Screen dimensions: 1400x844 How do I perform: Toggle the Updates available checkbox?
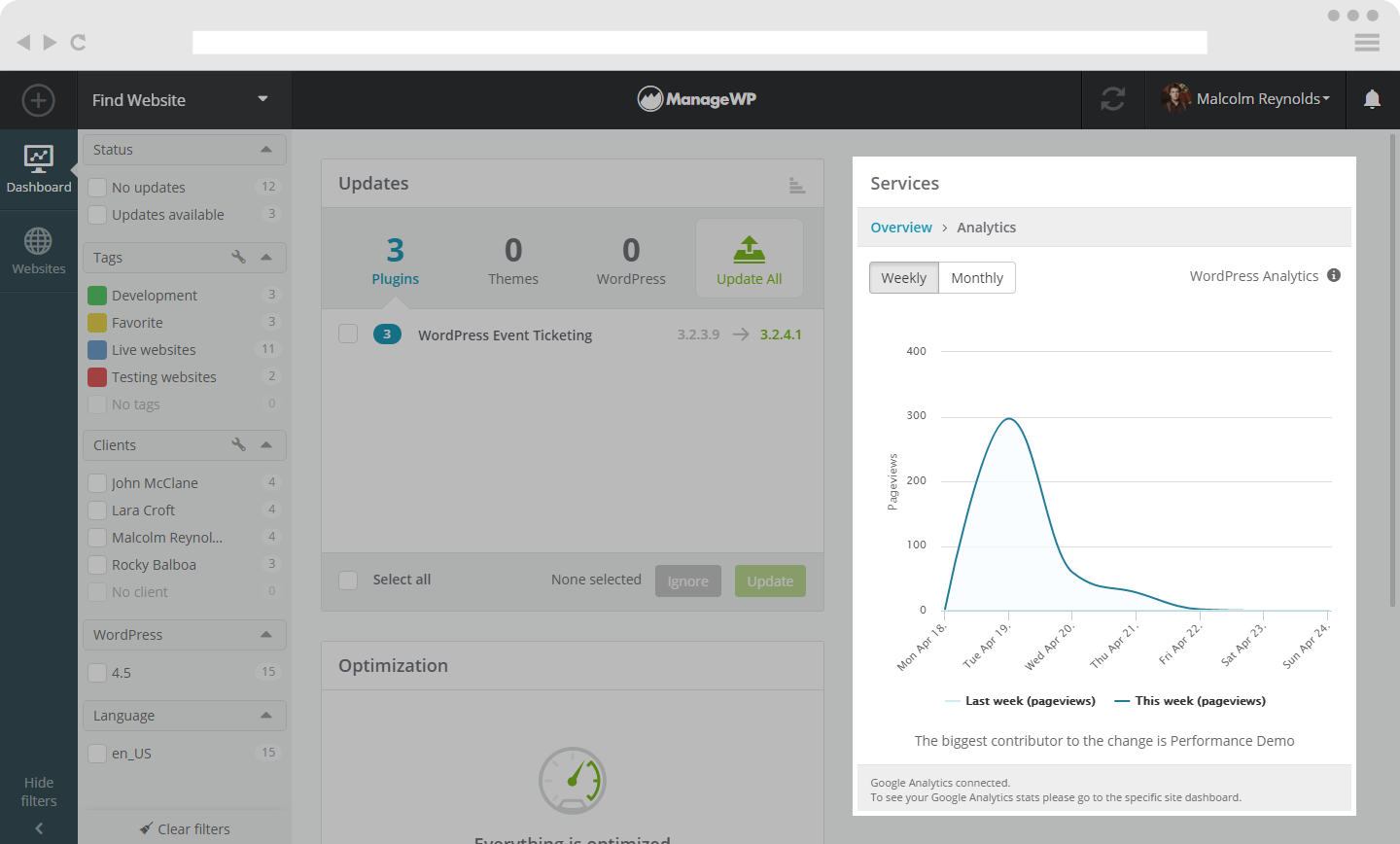tap(97, 214)
